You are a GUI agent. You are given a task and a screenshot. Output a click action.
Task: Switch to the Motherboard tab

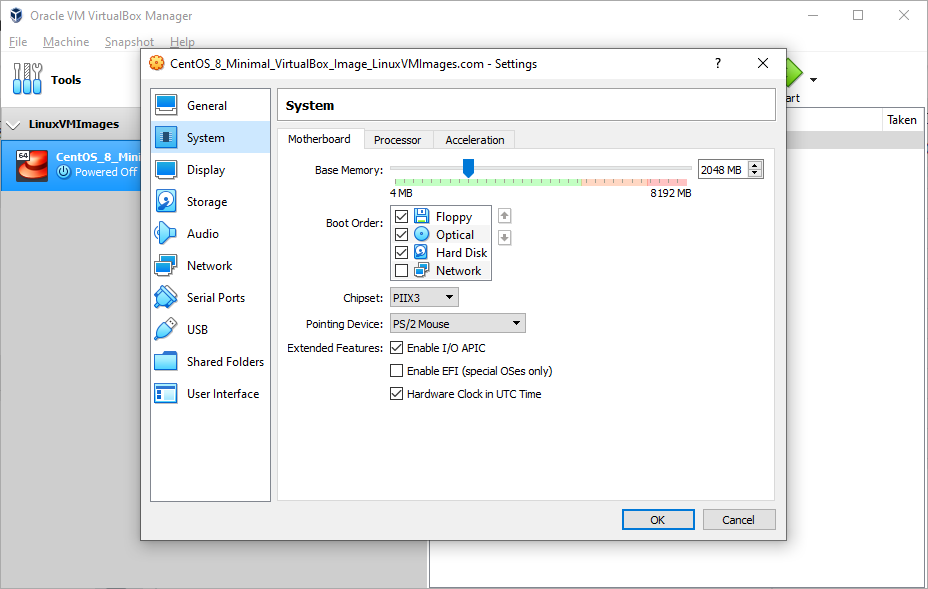(319, 139)
